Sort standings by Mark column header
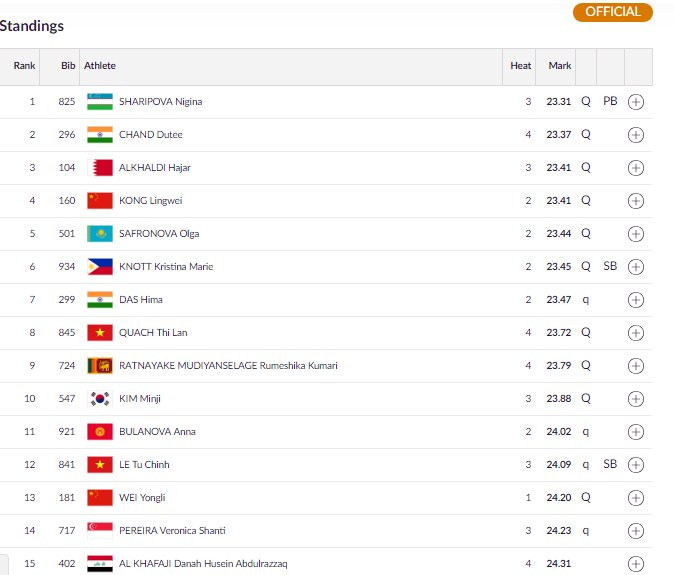Viewport: 674px width, 575px height. coord(560,66)
